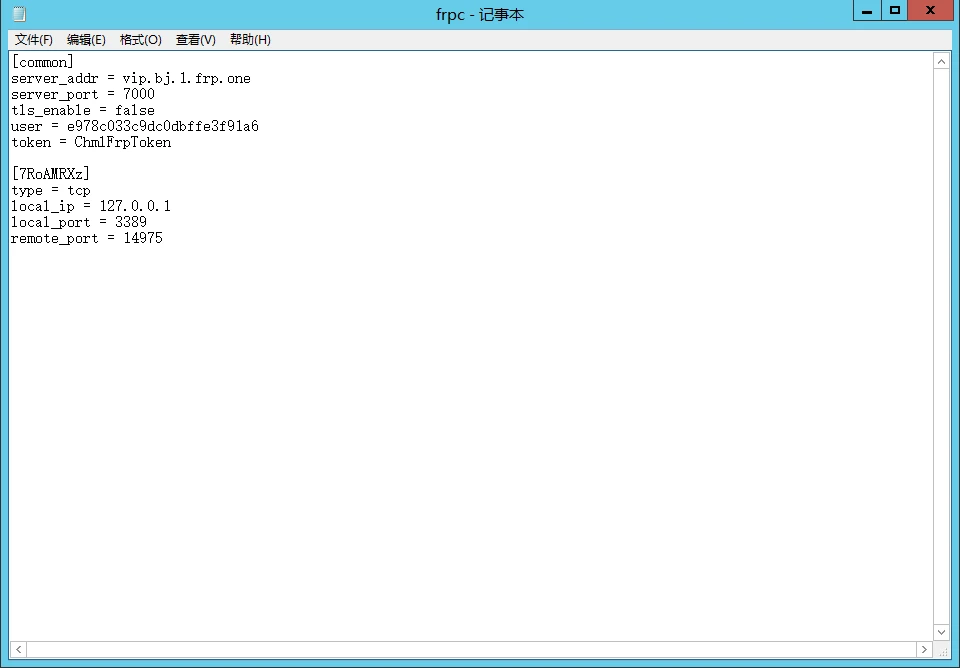Click the vertical scrollbar up arrow
960x668 pixels.
pyautogui.click(x=942, y=61)
